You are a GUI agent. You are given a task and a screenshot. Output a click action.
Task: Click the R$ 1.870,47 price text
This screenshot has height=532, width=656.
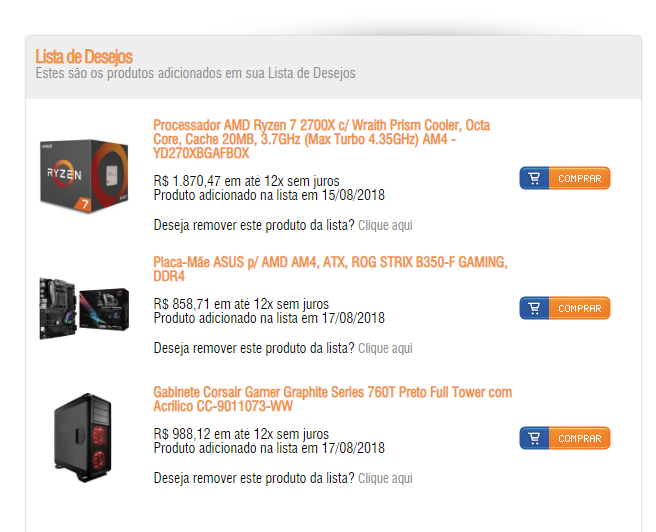click(x=187, y=181)
